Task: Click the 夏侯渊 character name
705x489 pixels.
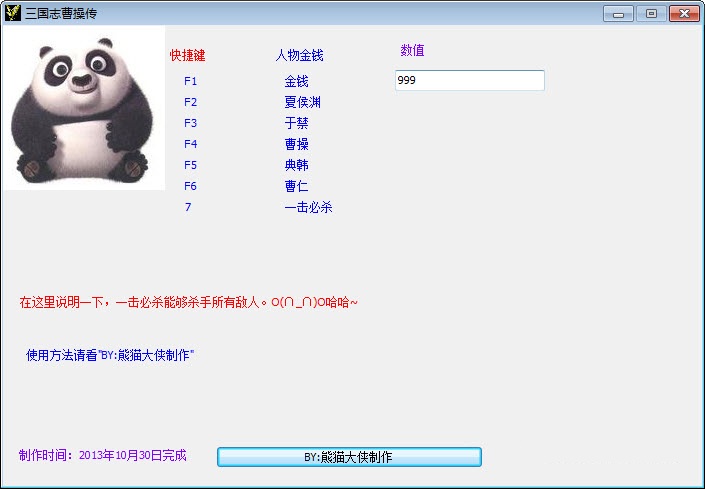Action: 303,102
